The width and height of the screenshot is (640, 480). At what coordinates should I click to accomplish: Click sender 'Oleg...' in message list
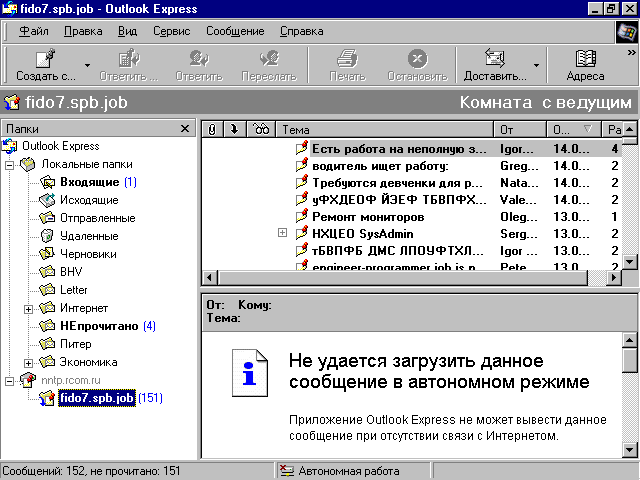(518, 217)
